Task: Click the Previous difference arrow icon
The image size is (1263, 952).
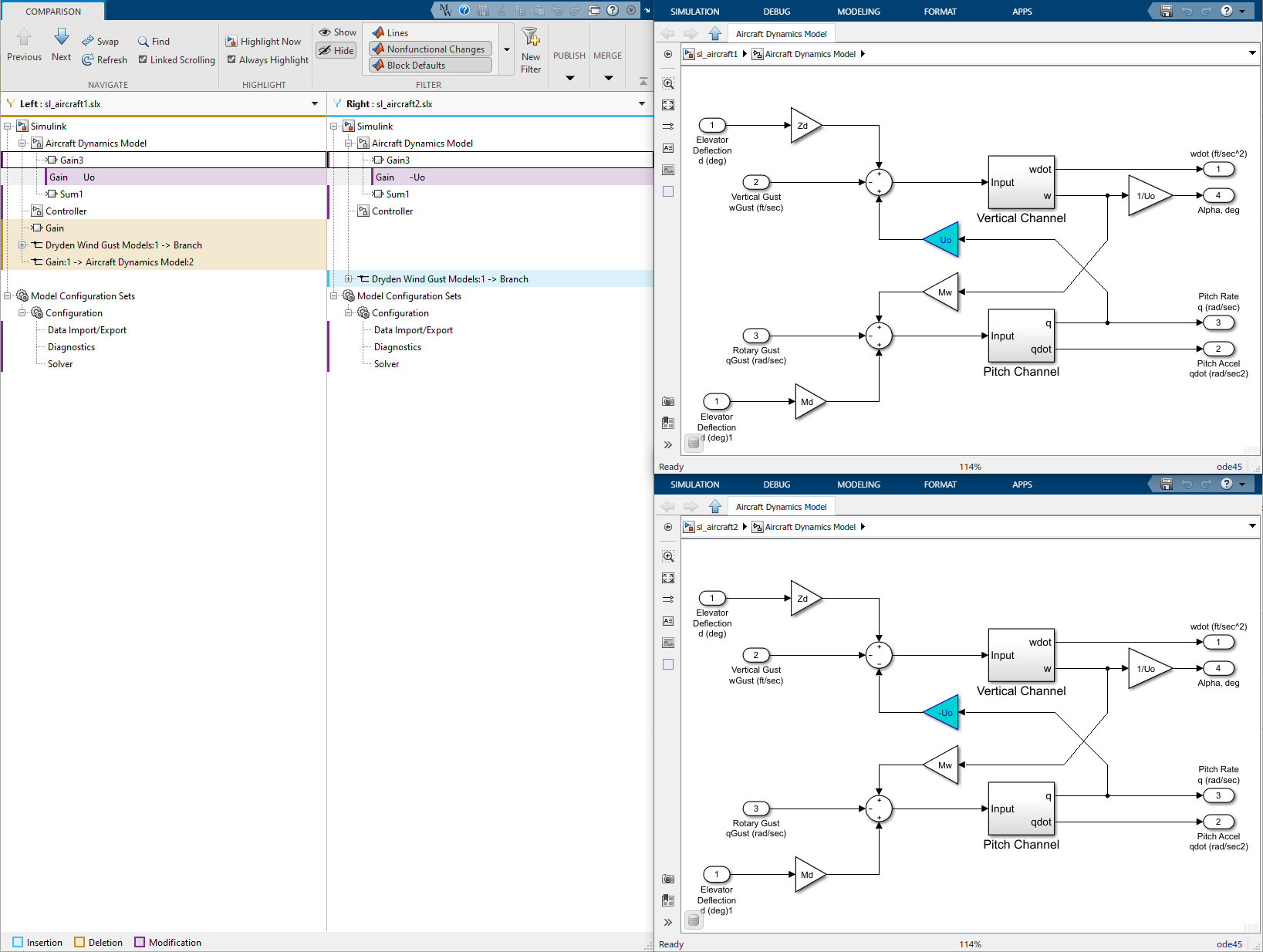Action: pos(24,37)
